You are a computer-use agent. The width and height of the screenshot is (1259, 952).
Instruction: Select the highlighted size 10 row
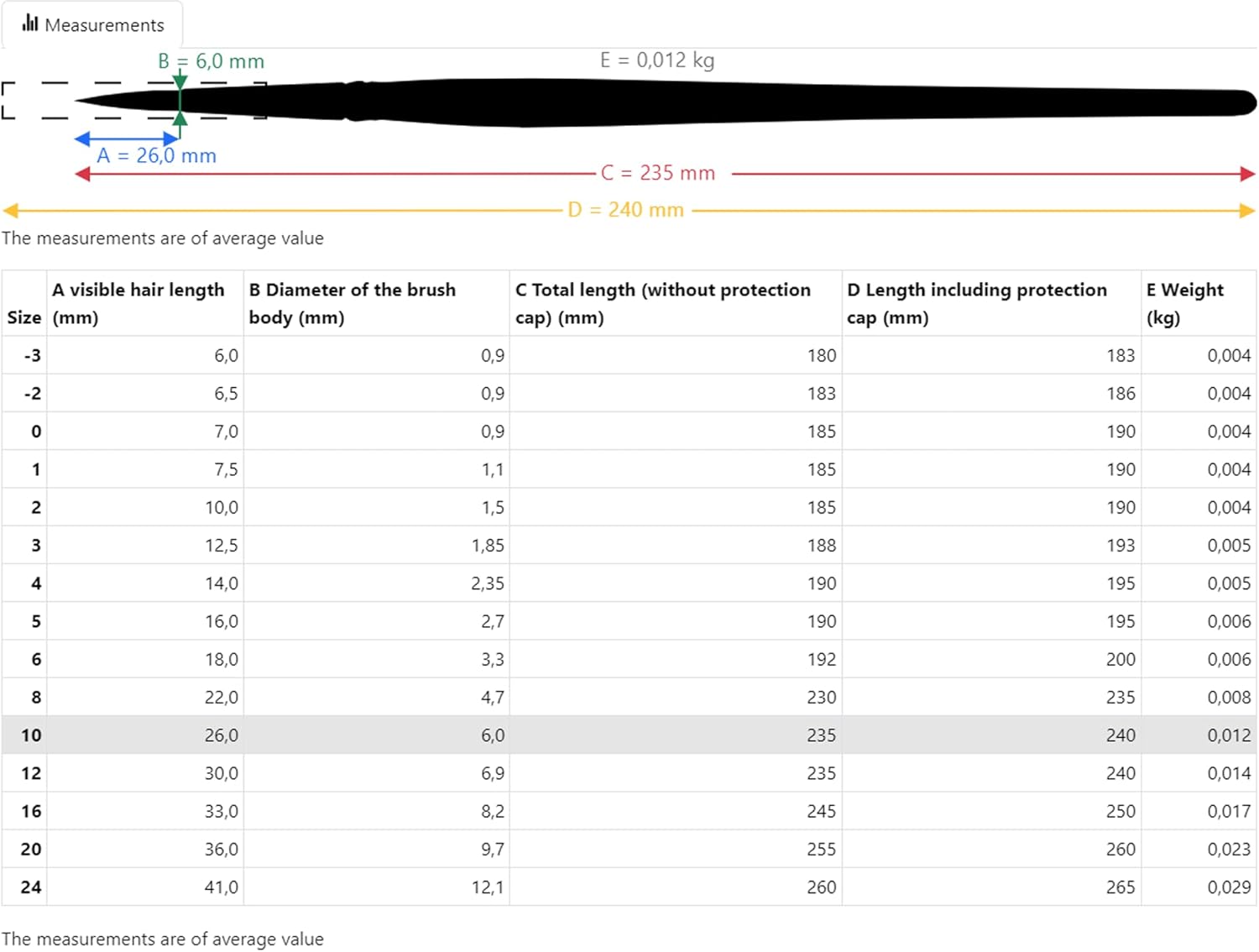(628, 735)
